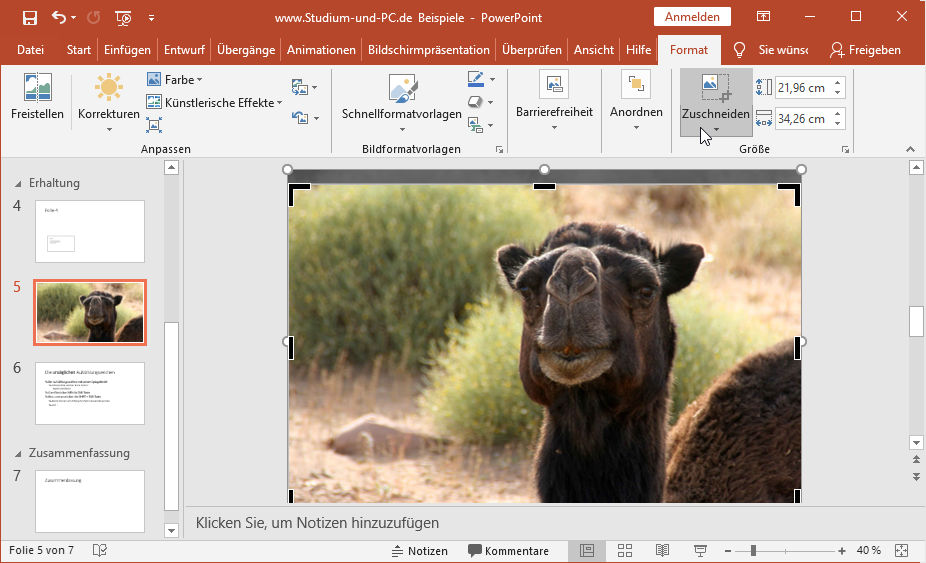
Task: Open Bildformatvorlagen dialog launcher
Action: click(500, 150)
